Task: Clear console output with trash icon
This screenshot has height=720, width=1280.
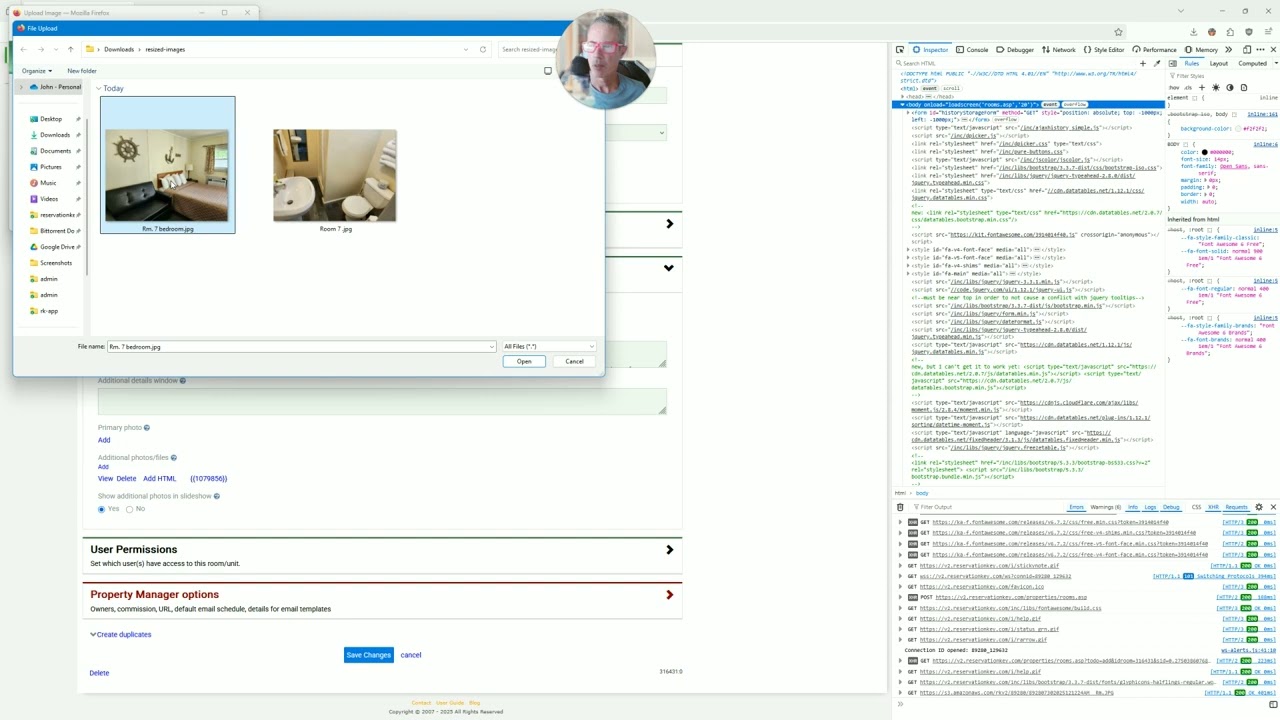Action: pyautogui.click(x=900, y=507)
